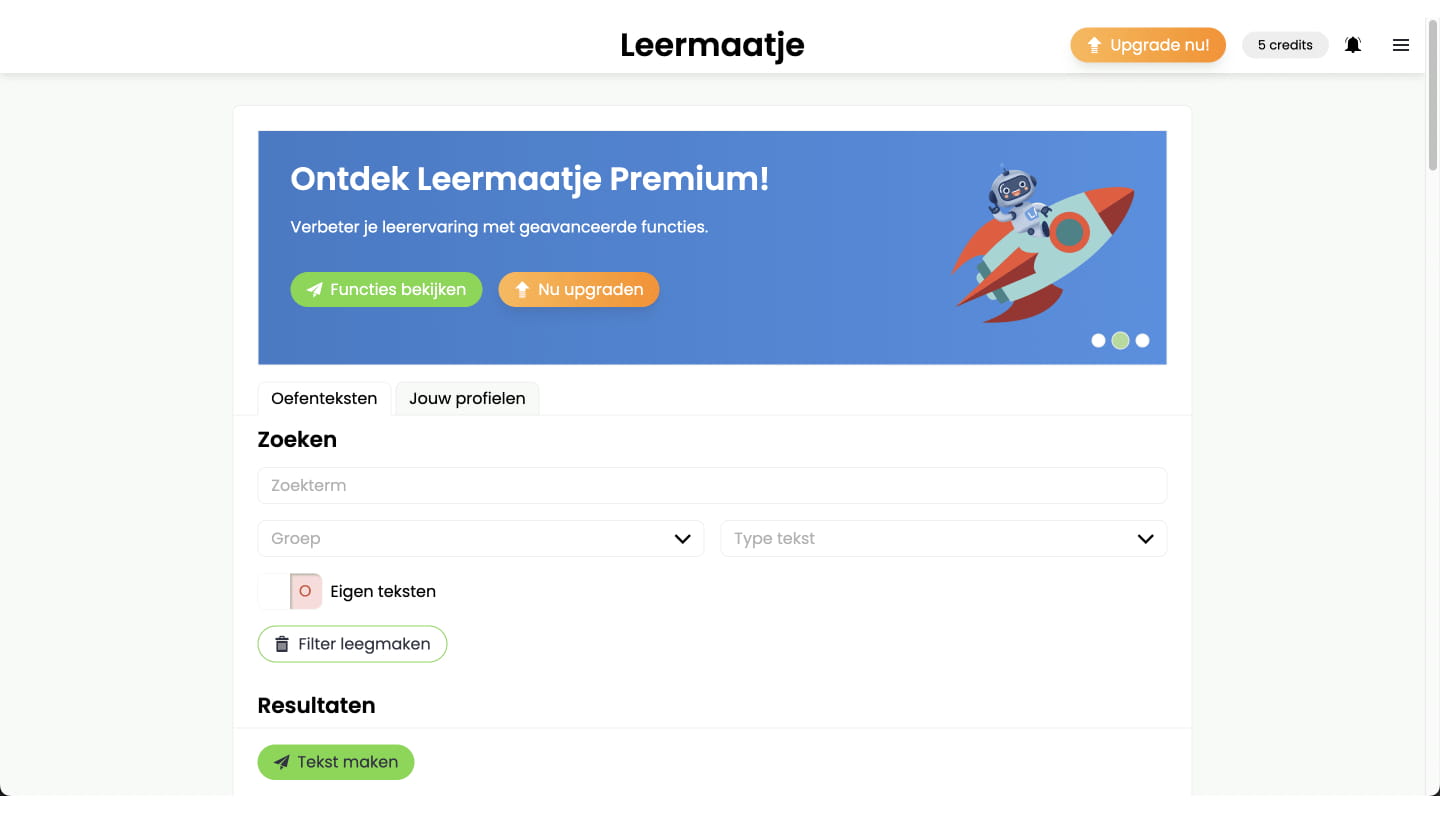Click the paper plane icon on Functies bekijken
Screen dimensions: 1440x813
[x=315, y=290]
